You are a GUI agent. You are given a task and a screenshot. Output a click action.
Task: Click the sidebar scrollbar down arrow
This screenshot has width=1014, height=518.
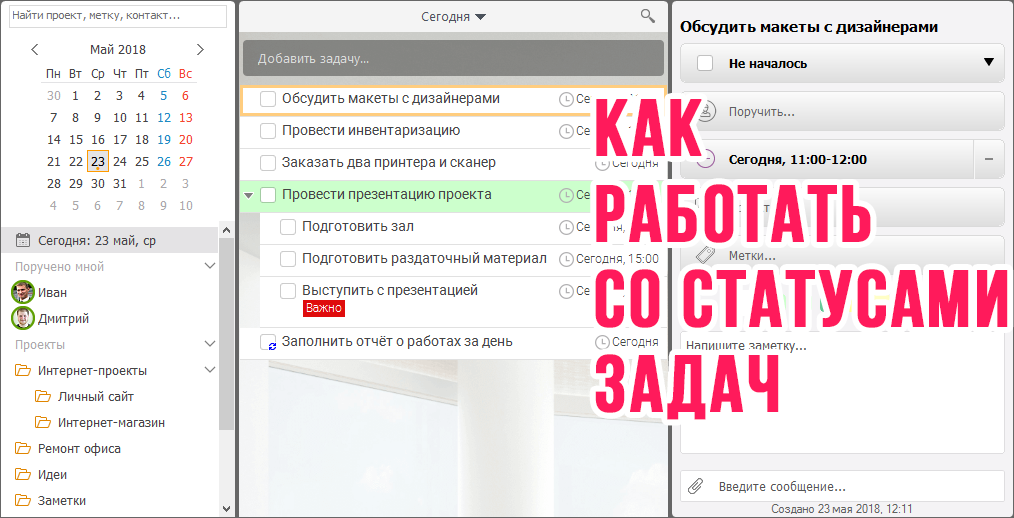point(226,508)
